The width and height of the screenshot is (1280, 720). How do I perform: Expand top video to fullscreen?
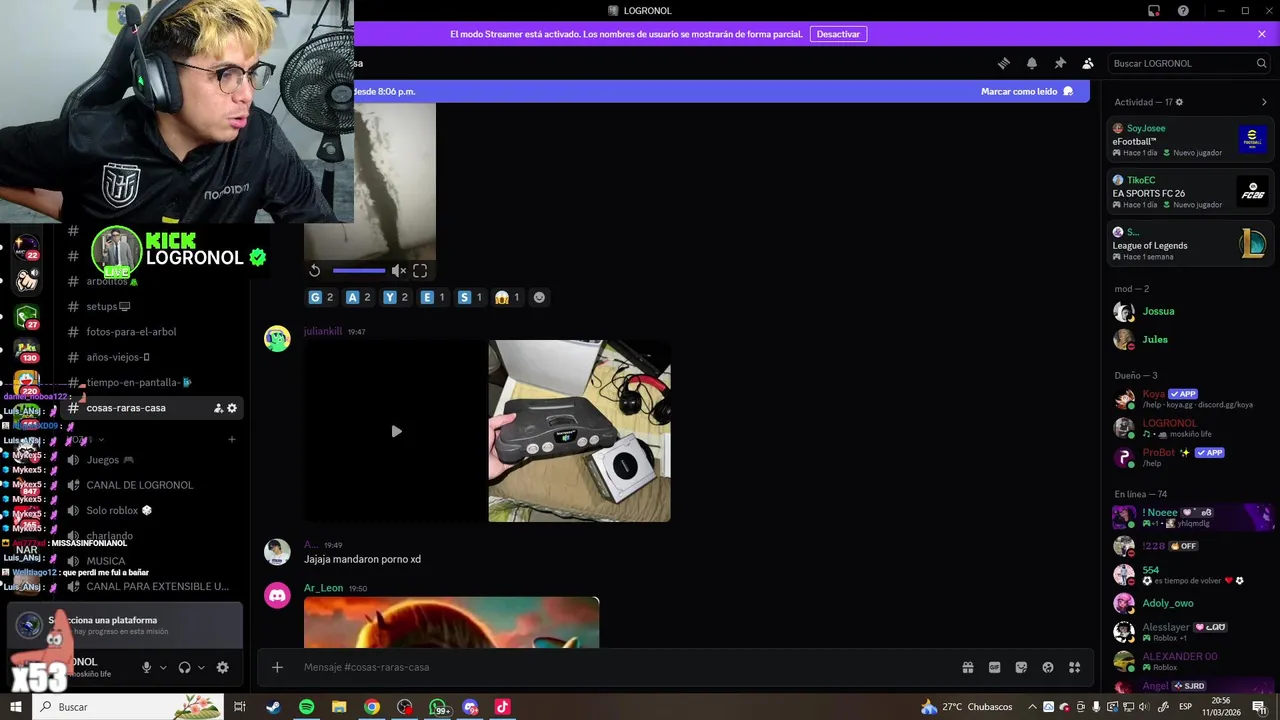(x=420, y=271)
